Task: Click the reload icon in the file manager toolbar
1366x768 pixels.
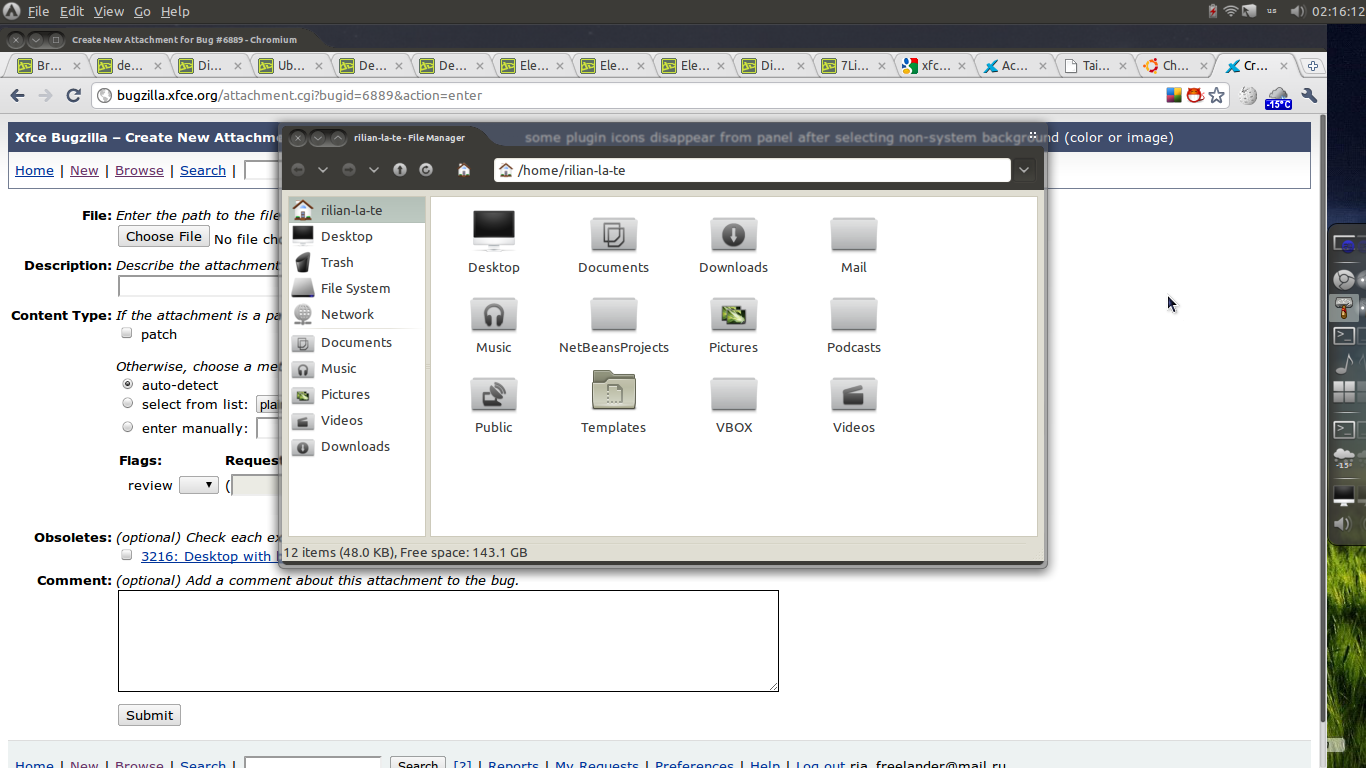Action: 426,170
